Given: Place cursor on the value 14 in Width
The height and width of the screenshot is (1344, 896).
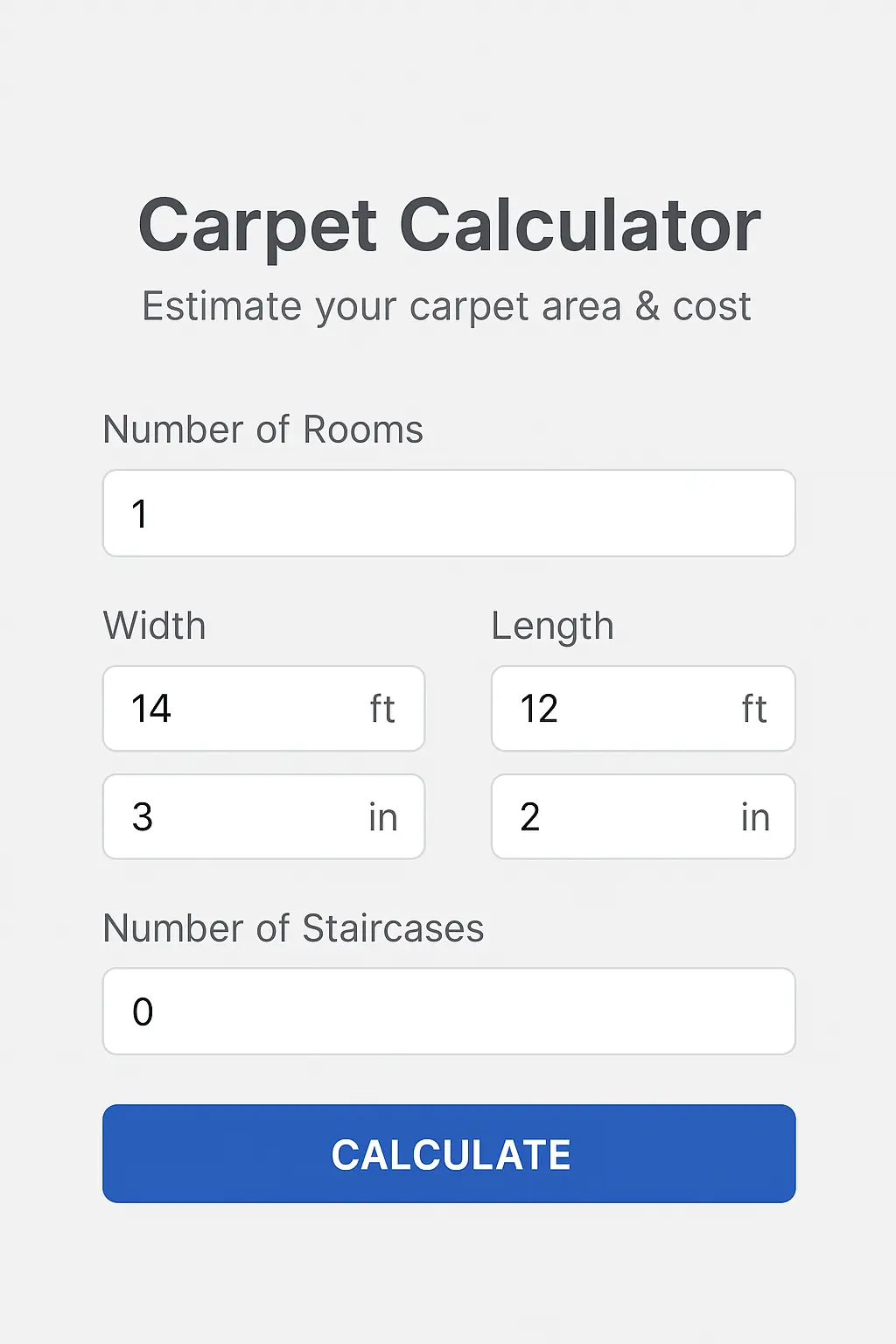Looking at the screenshot, I should [x=150, y=709].
